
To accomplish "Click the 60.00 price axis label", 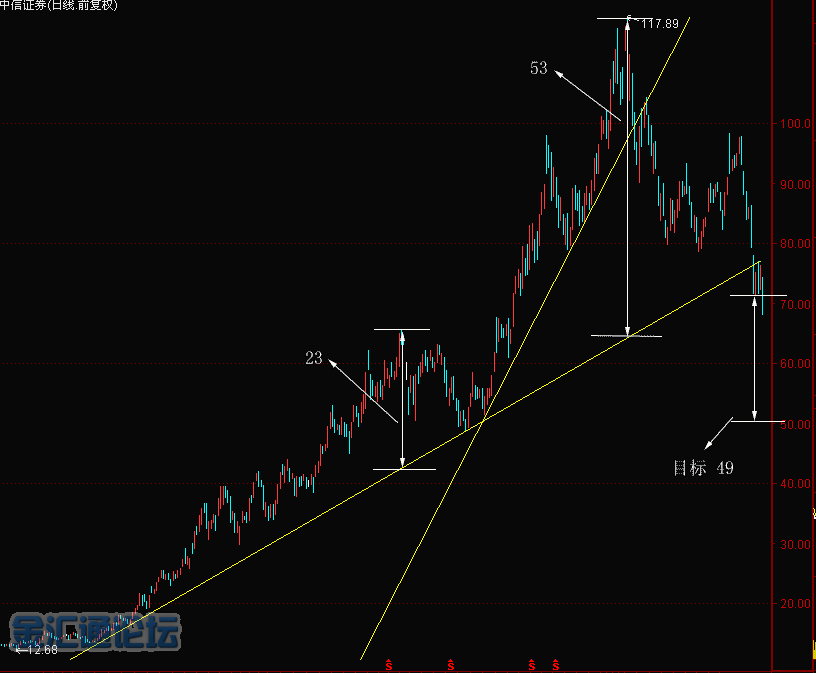I will [795, 364].
